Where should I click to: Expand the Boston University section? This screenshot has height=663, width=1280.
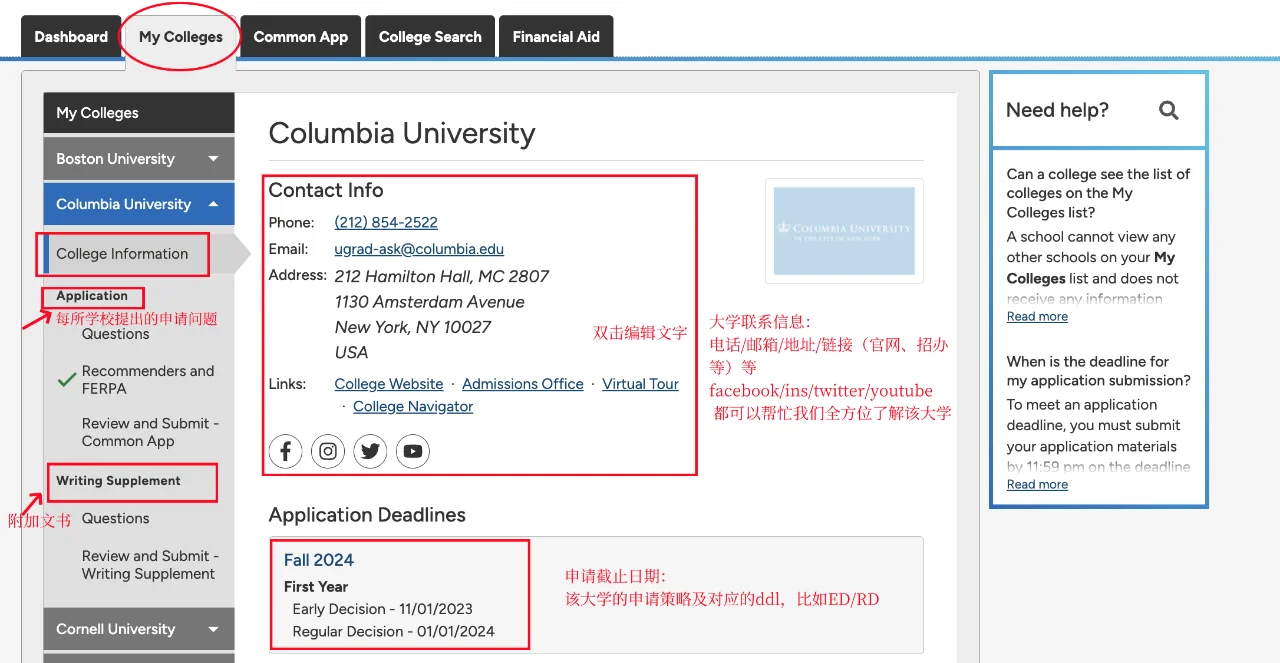[138, 158]
